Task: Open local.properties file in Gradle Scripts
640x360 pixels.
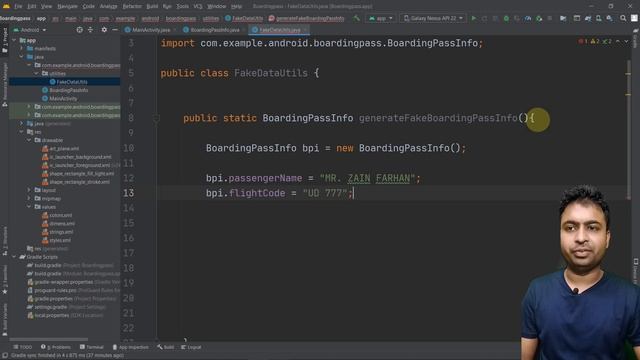Action: point(65,316)
